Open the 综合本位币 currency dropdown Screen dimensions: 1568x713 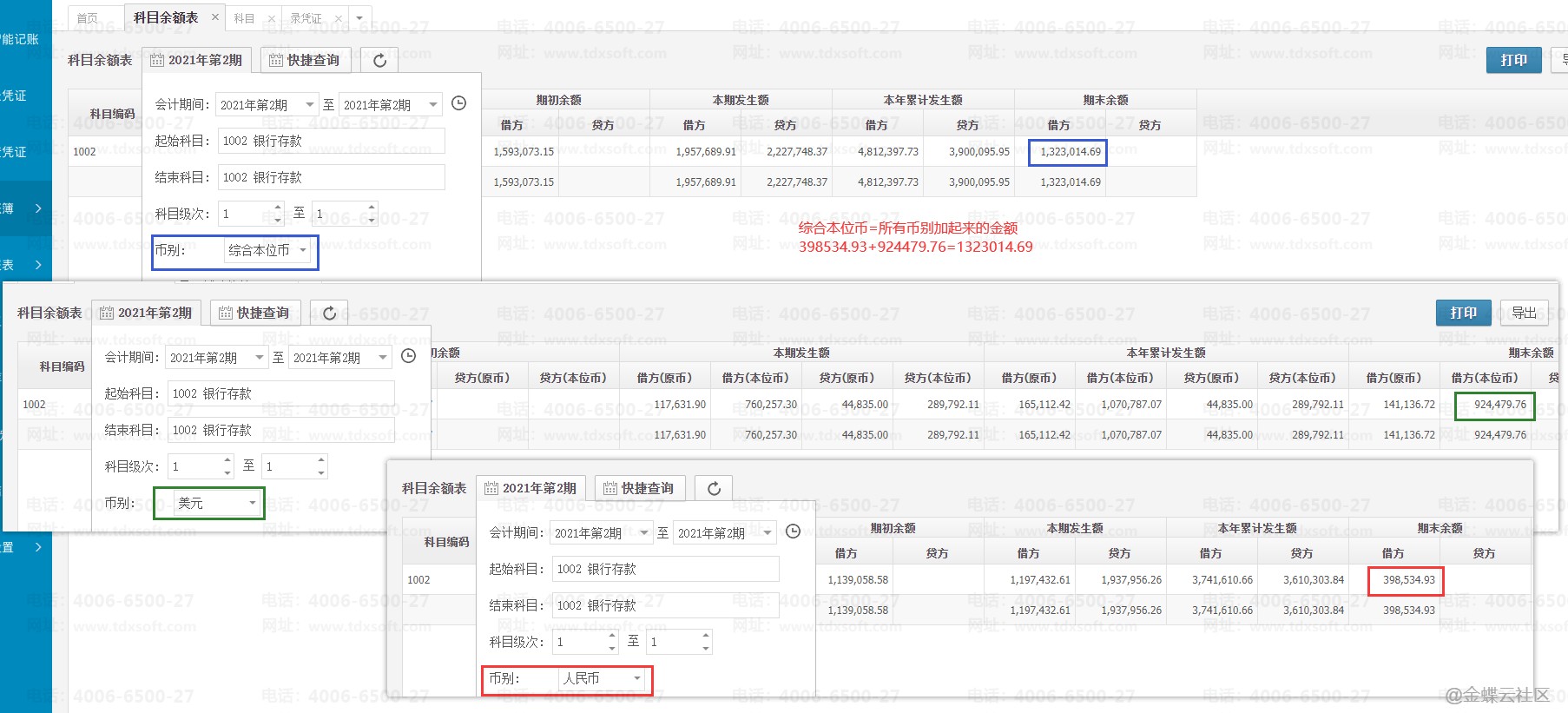click(303, 250)
